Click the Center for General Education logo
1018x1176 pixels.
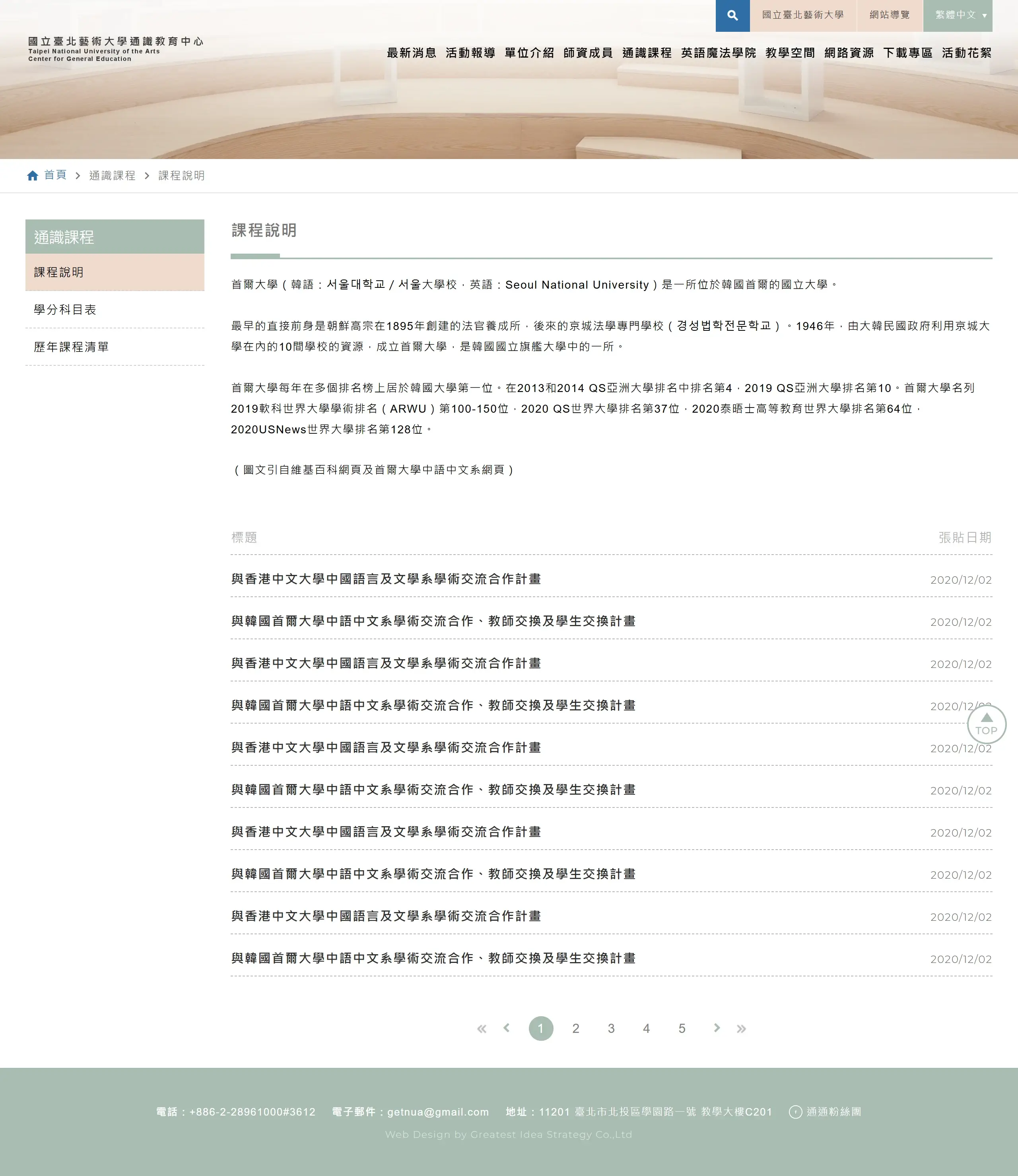pos(116,49)
